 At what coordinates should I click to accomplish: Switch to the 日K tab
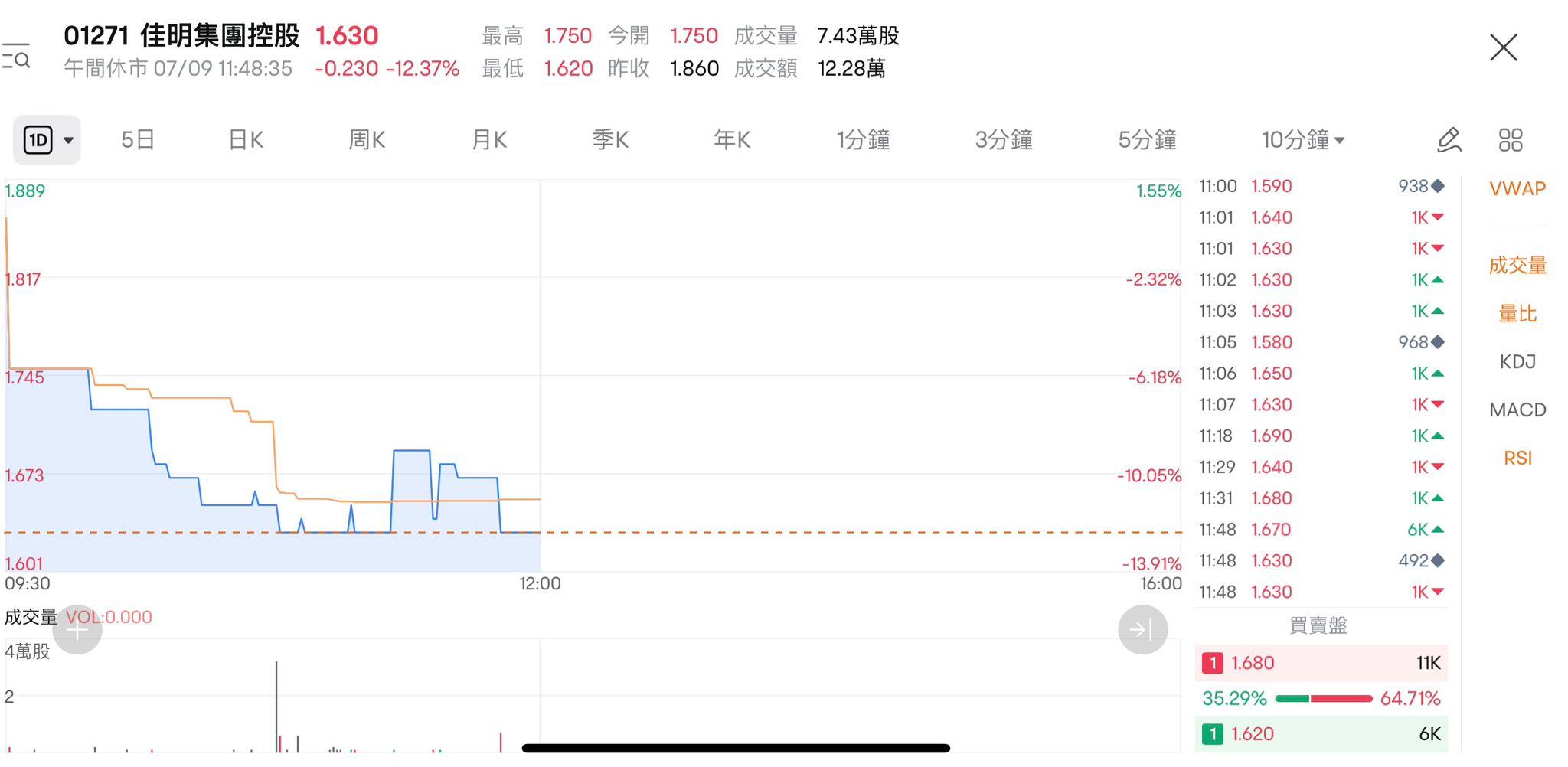[x=246, y=140]
